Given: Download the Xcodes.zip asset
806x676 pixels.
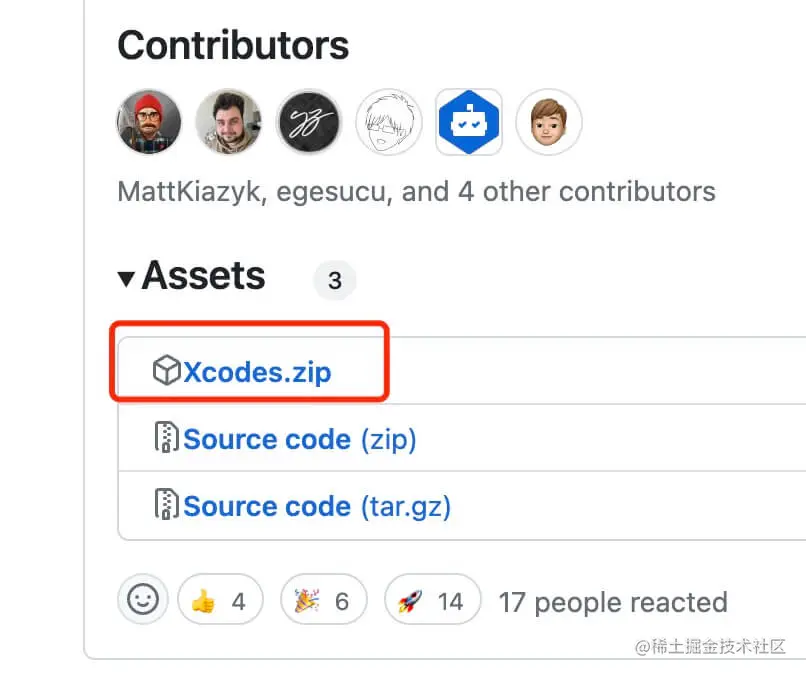Looking at the screenshot, I should [257, 373].
